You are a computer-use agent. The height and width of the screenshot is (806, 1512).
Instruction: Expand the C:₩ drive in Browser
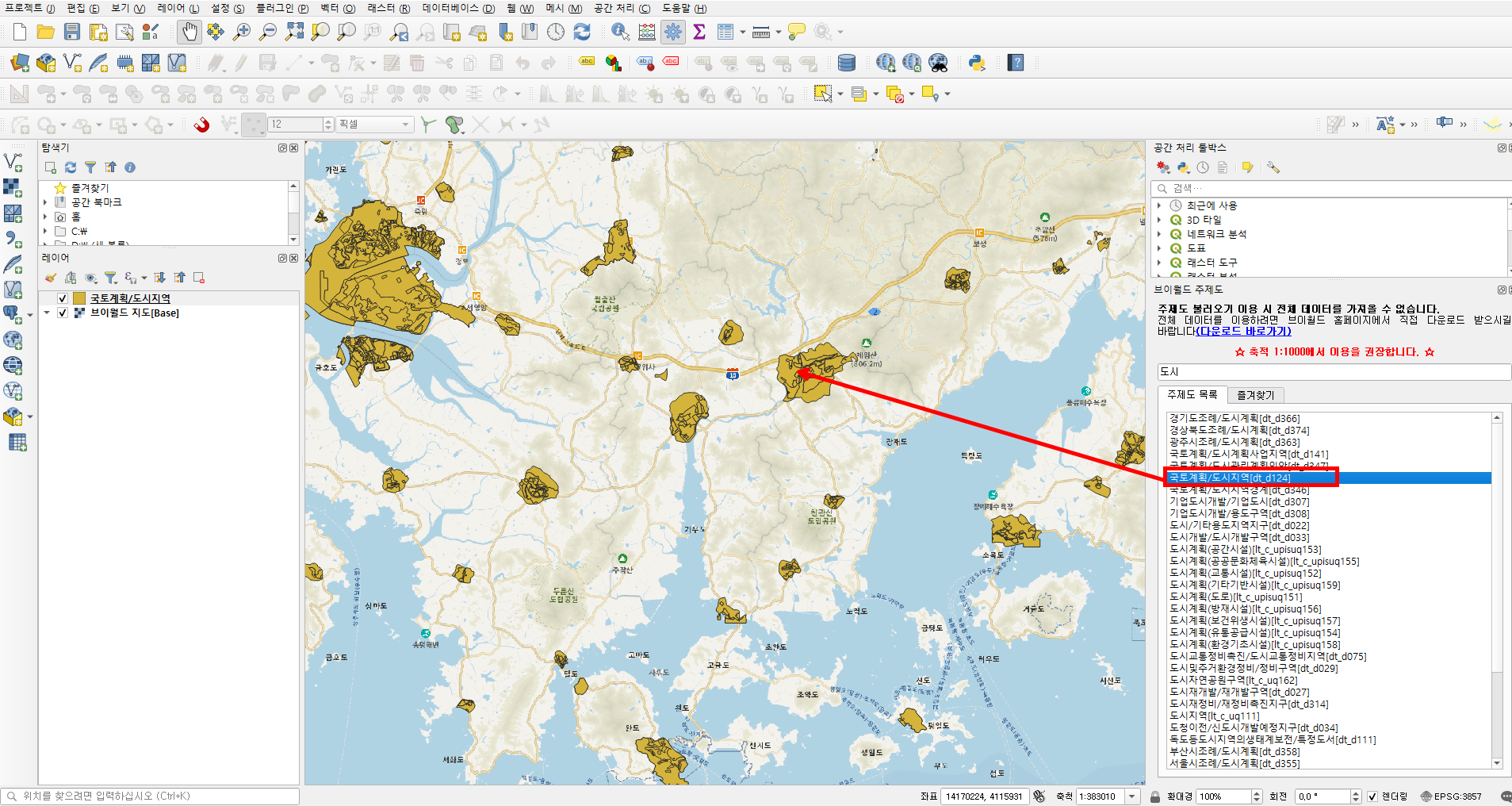click(45, 232)
